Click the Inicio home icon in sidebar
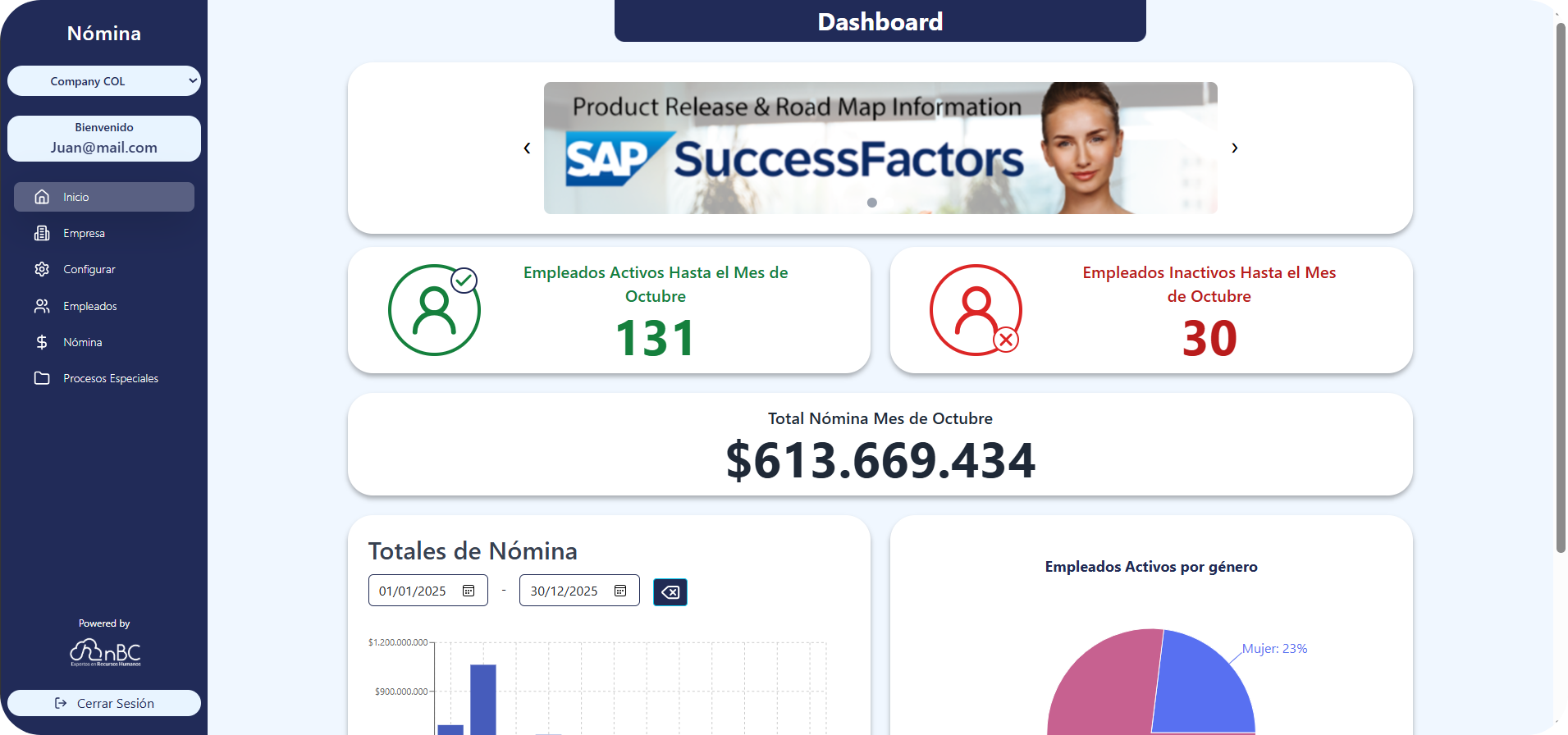The width and height of the screenshot is (1568, 735). (x=42, y=197)
